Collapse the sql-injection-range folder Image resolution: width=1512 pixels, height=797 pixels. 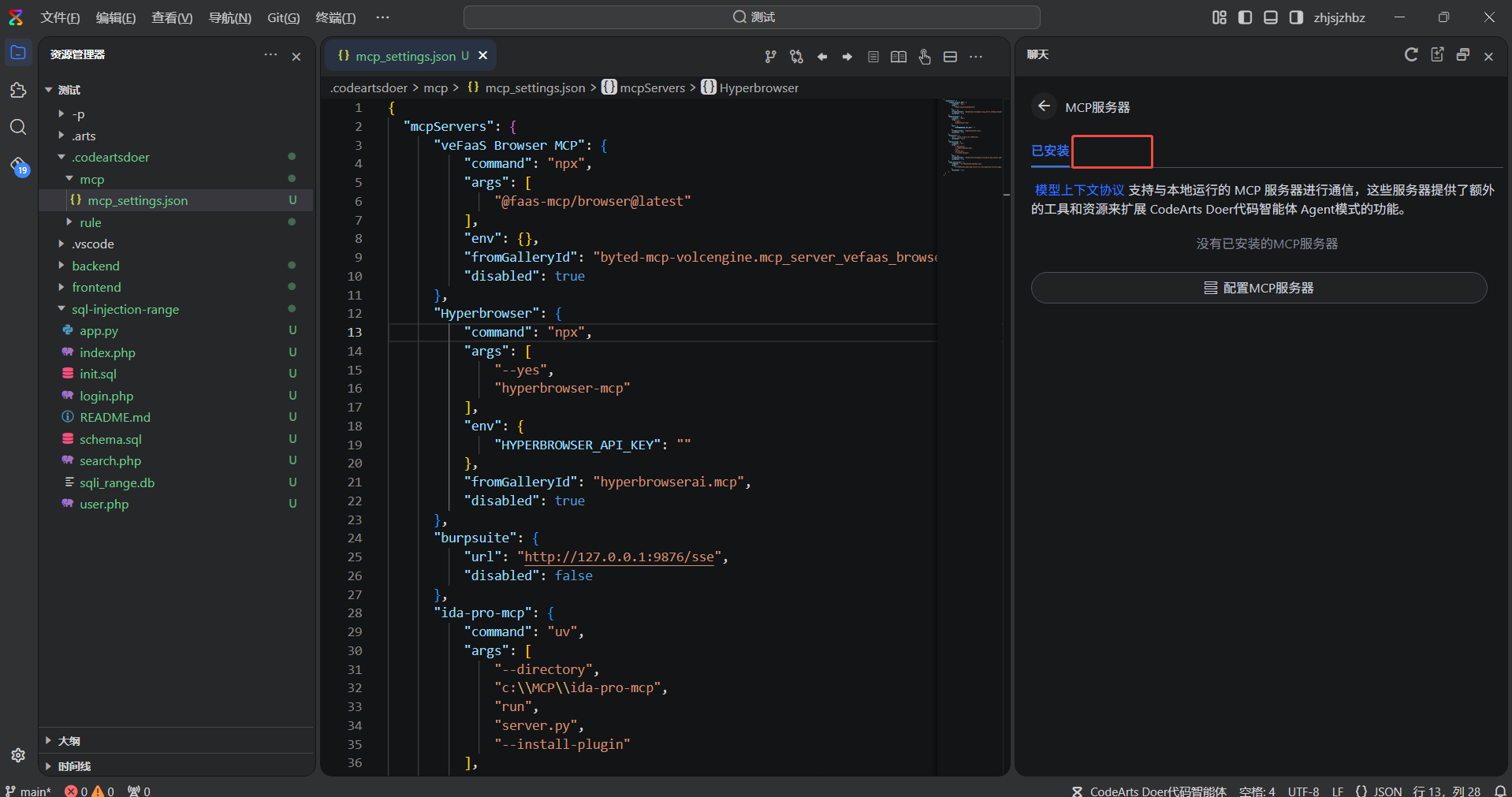coord(125,309)
